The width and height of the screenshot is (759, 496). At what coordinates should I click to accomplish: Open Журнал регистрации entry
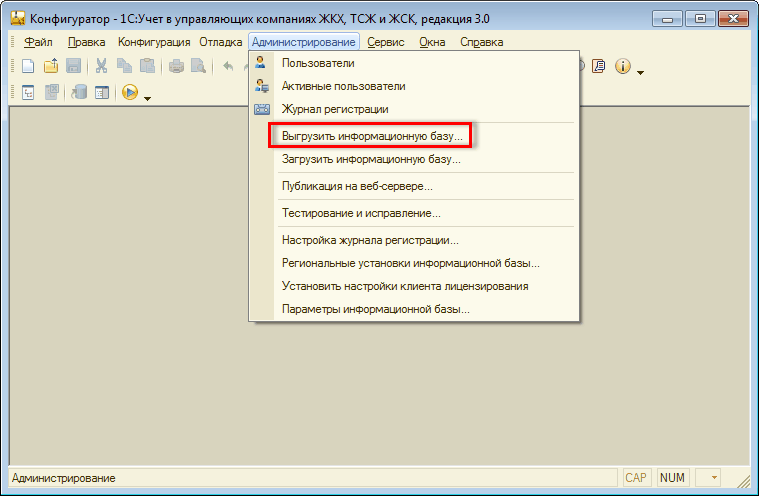pos(414,109)
